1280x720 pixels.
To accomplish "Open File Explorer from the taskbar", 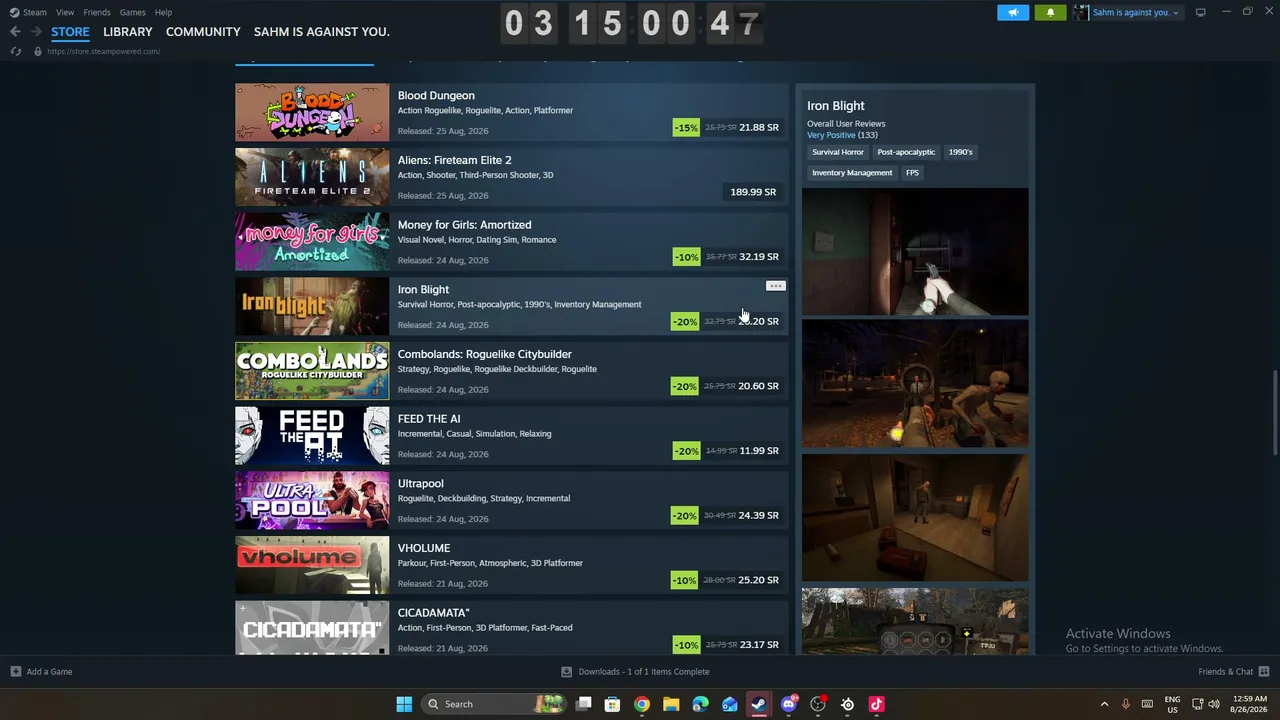I will 671,704.
